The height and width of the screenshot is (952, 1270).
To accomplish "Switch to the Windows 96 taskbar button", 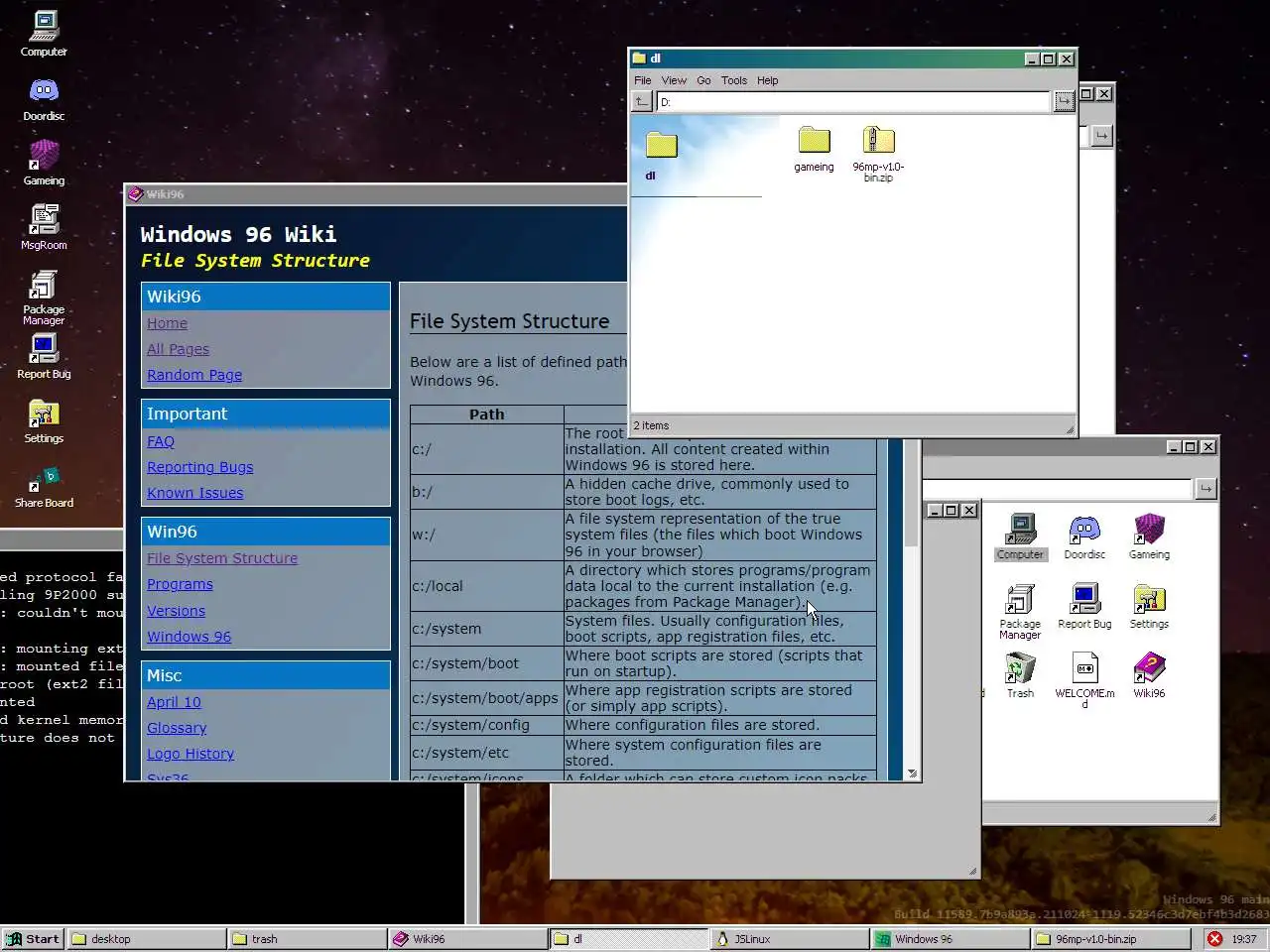I will (951, 939).
